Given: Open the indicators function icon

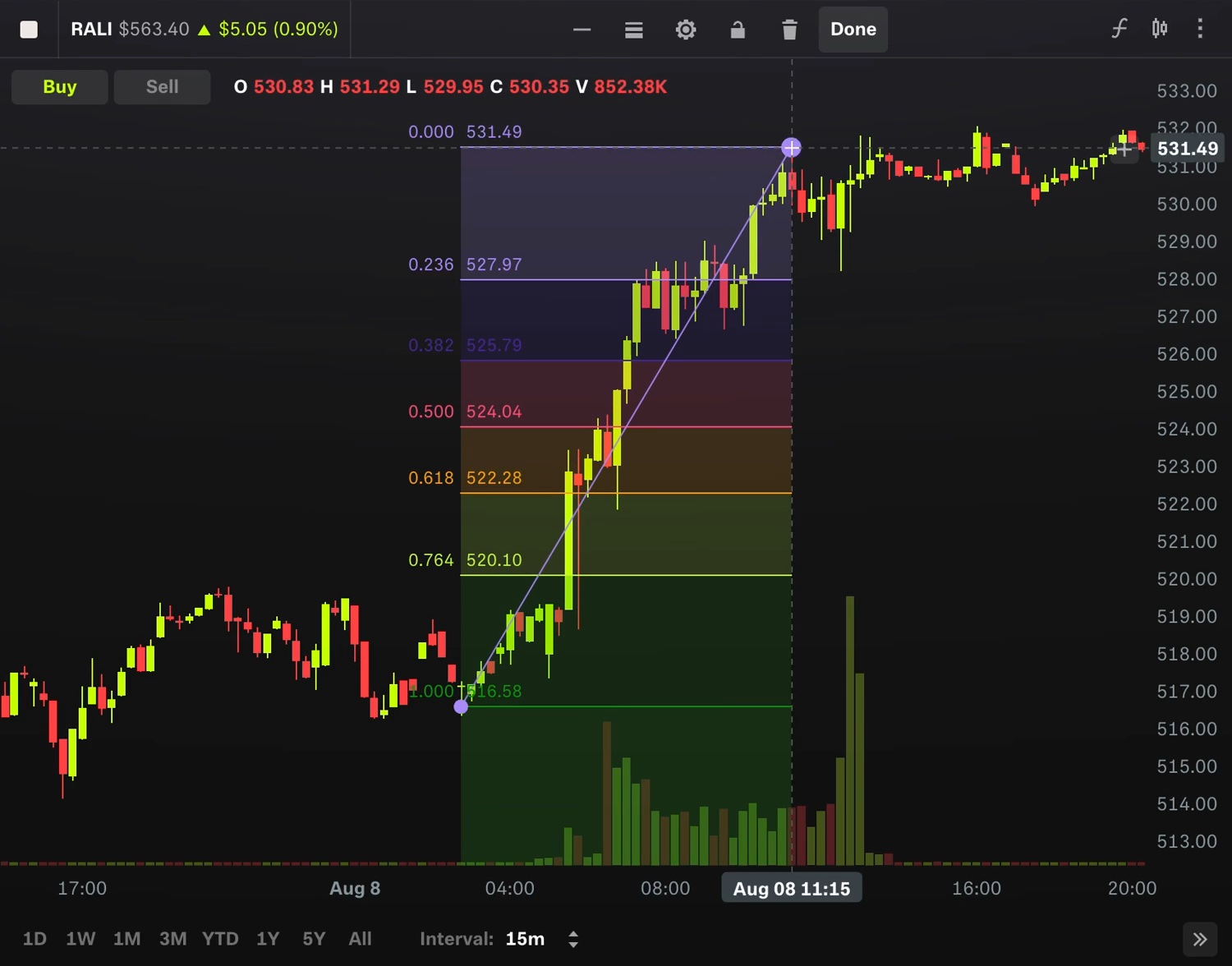Looking at the screenshot, I should click(1119, 29).
